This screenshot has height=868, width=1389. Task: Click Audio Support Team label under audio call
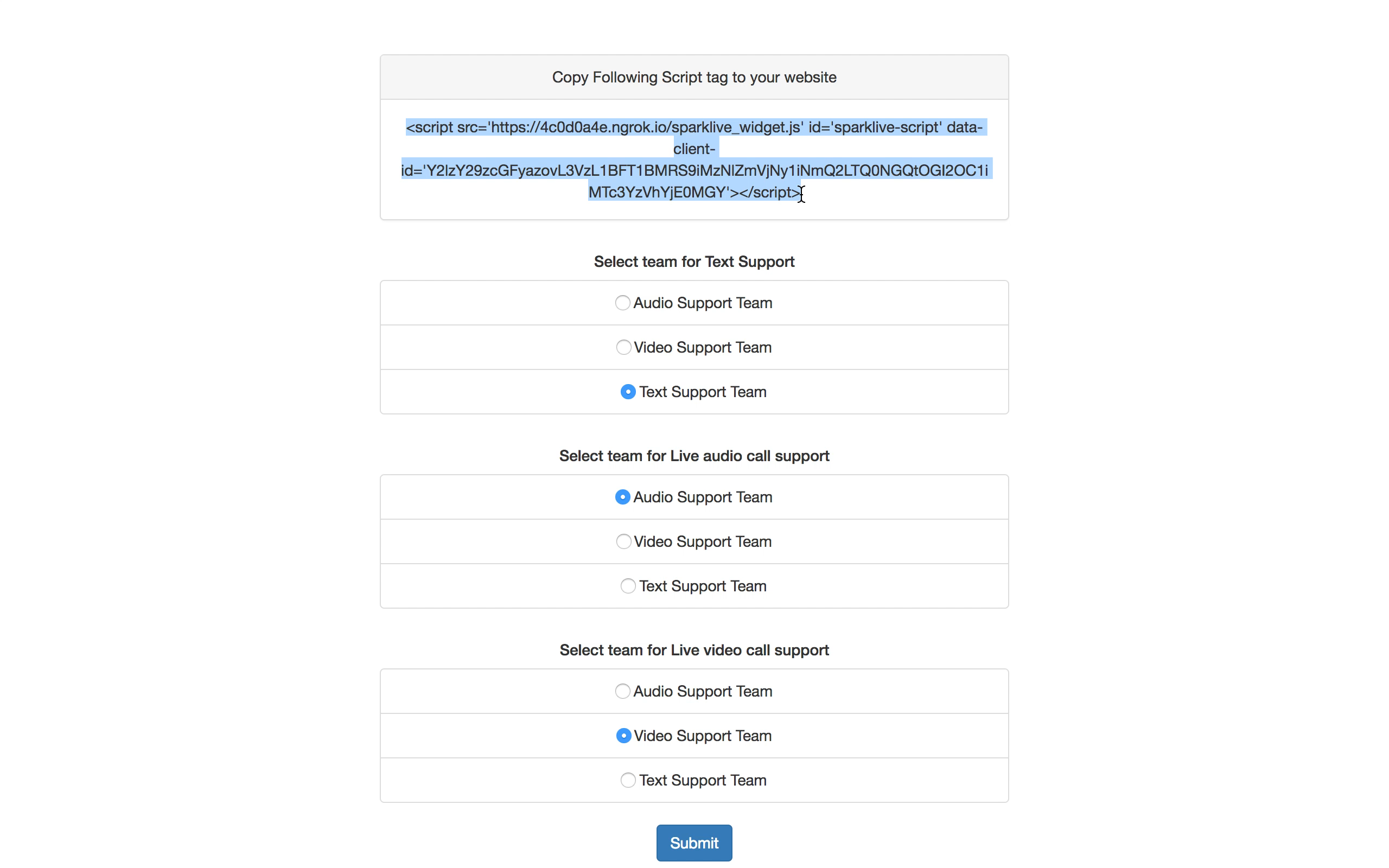click(x=703, y=496)
